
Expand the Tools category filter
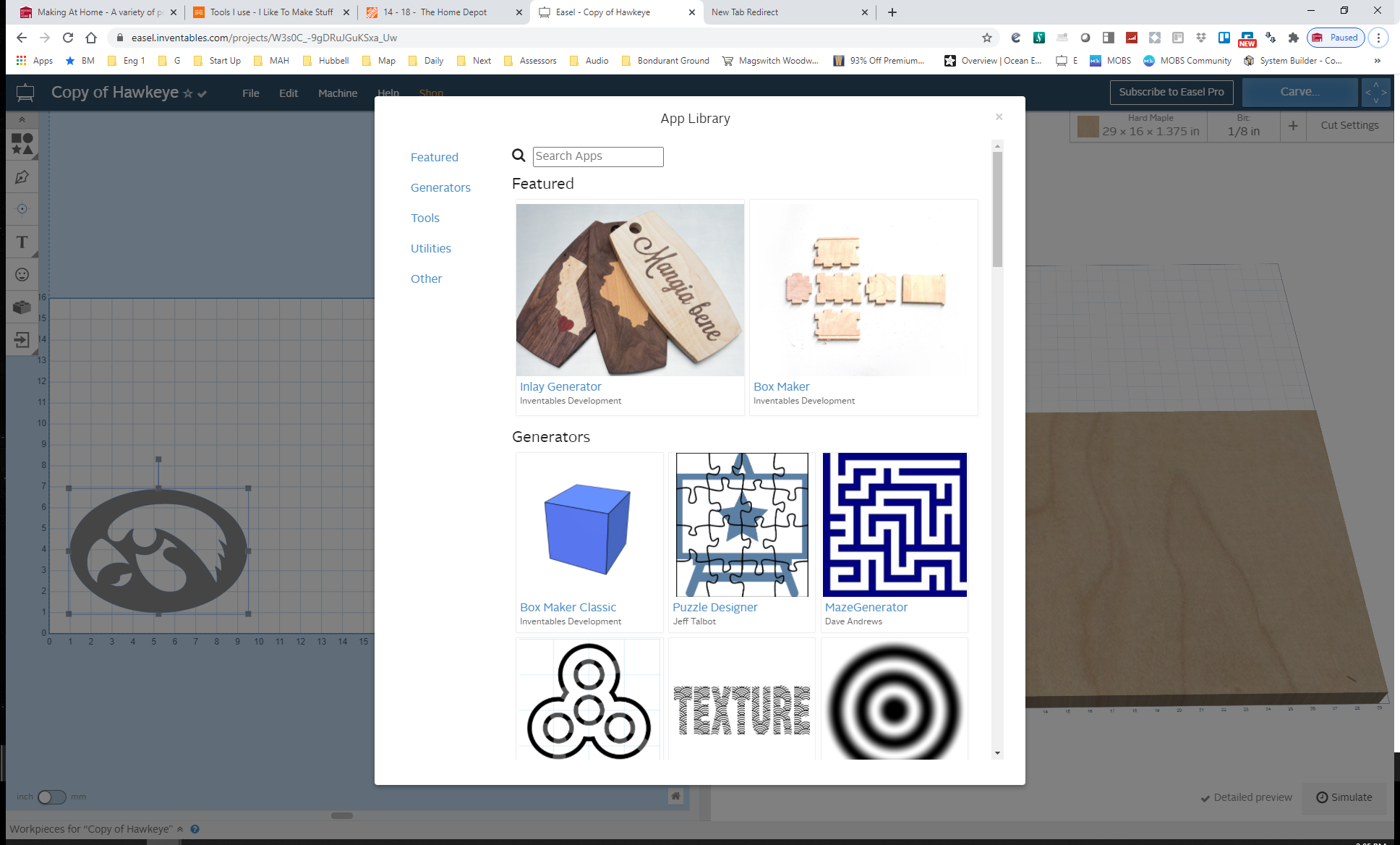point(425,218)
